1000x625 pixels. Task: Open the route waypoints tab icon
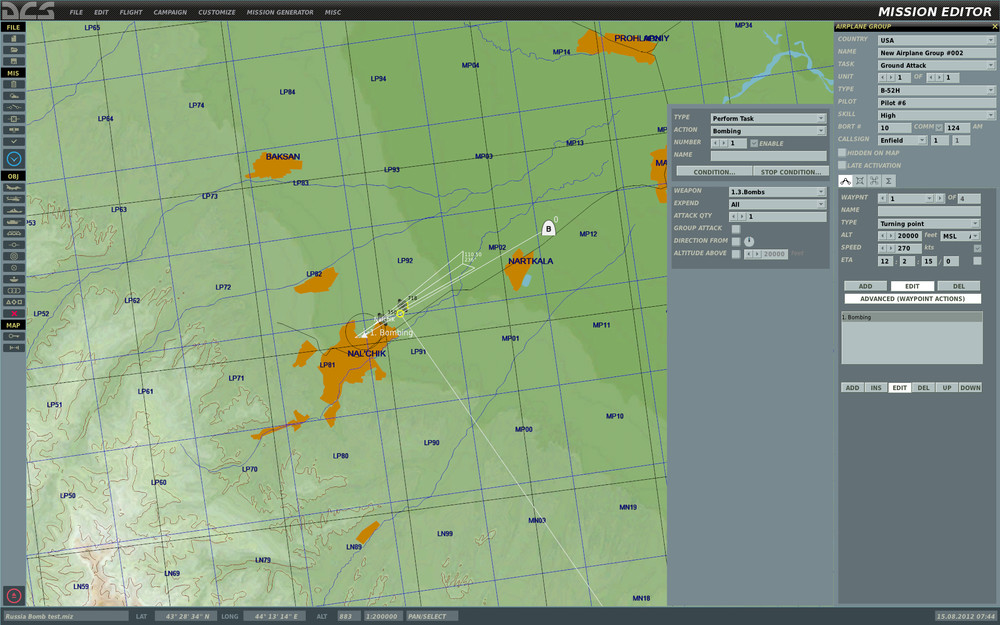845,180
